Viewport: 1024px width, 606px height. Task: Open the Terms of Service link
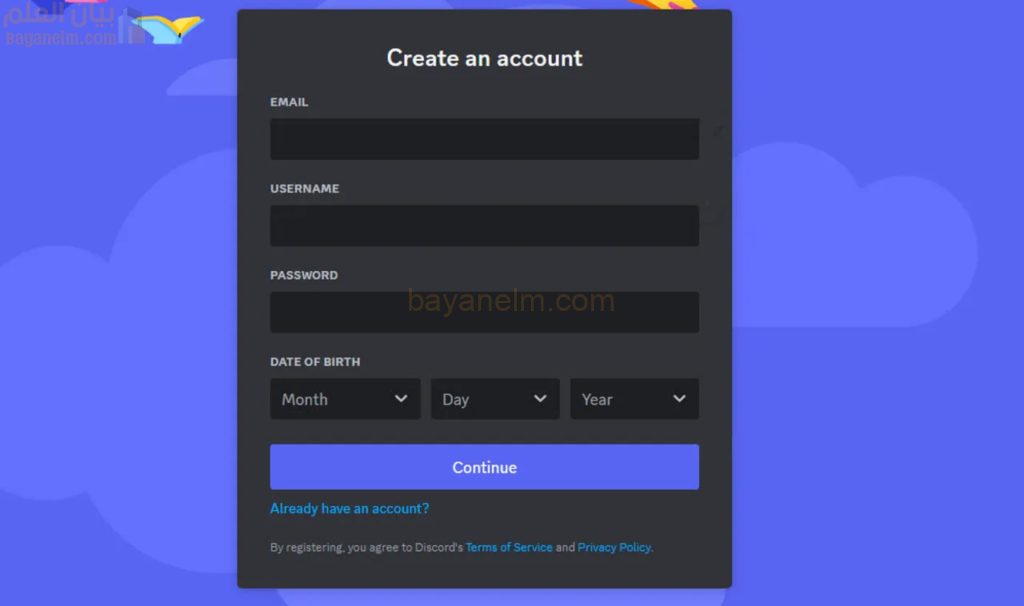[509, 547]
